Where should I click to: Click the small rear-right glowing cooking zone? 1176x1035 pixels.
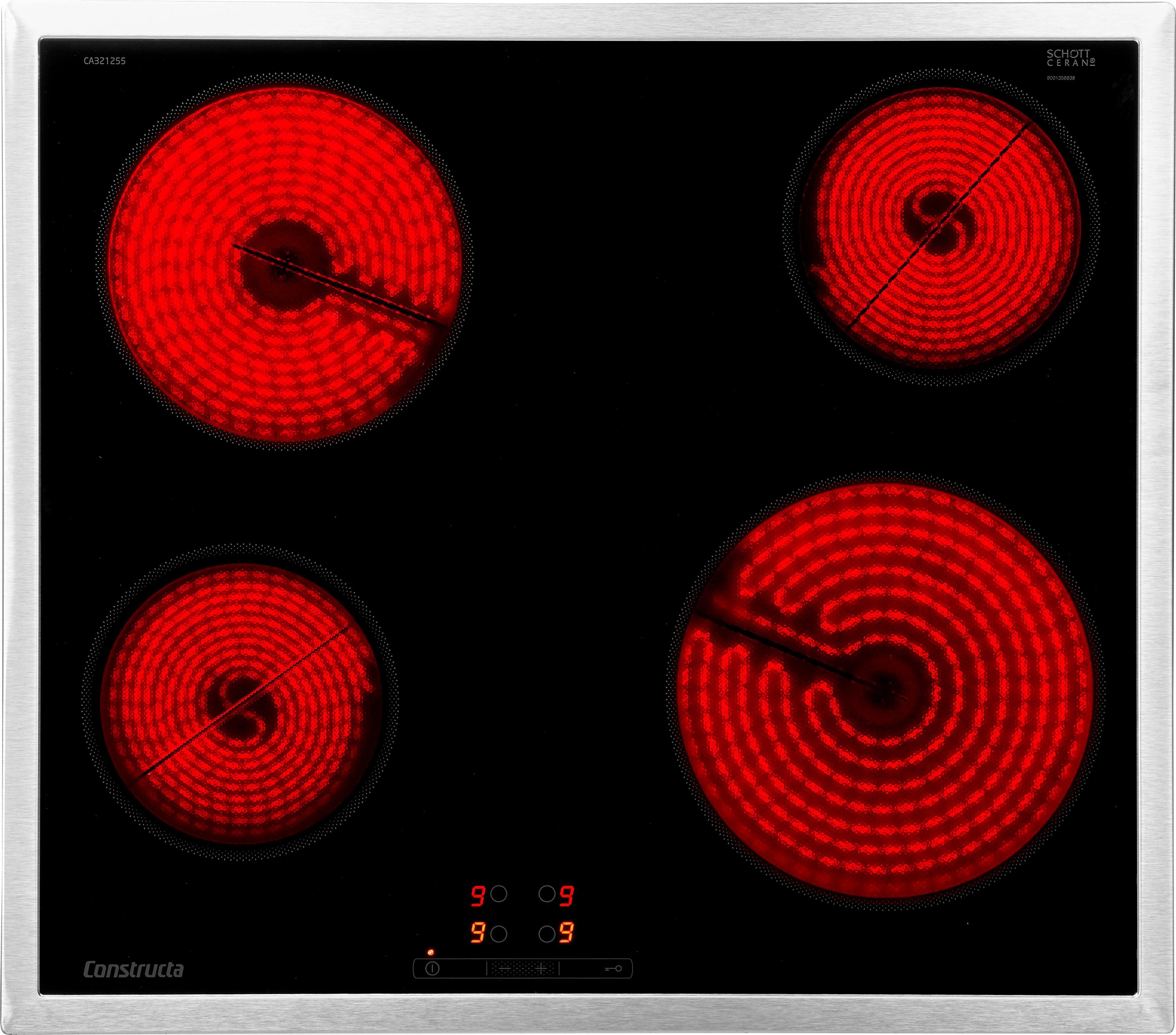[940, 227]
